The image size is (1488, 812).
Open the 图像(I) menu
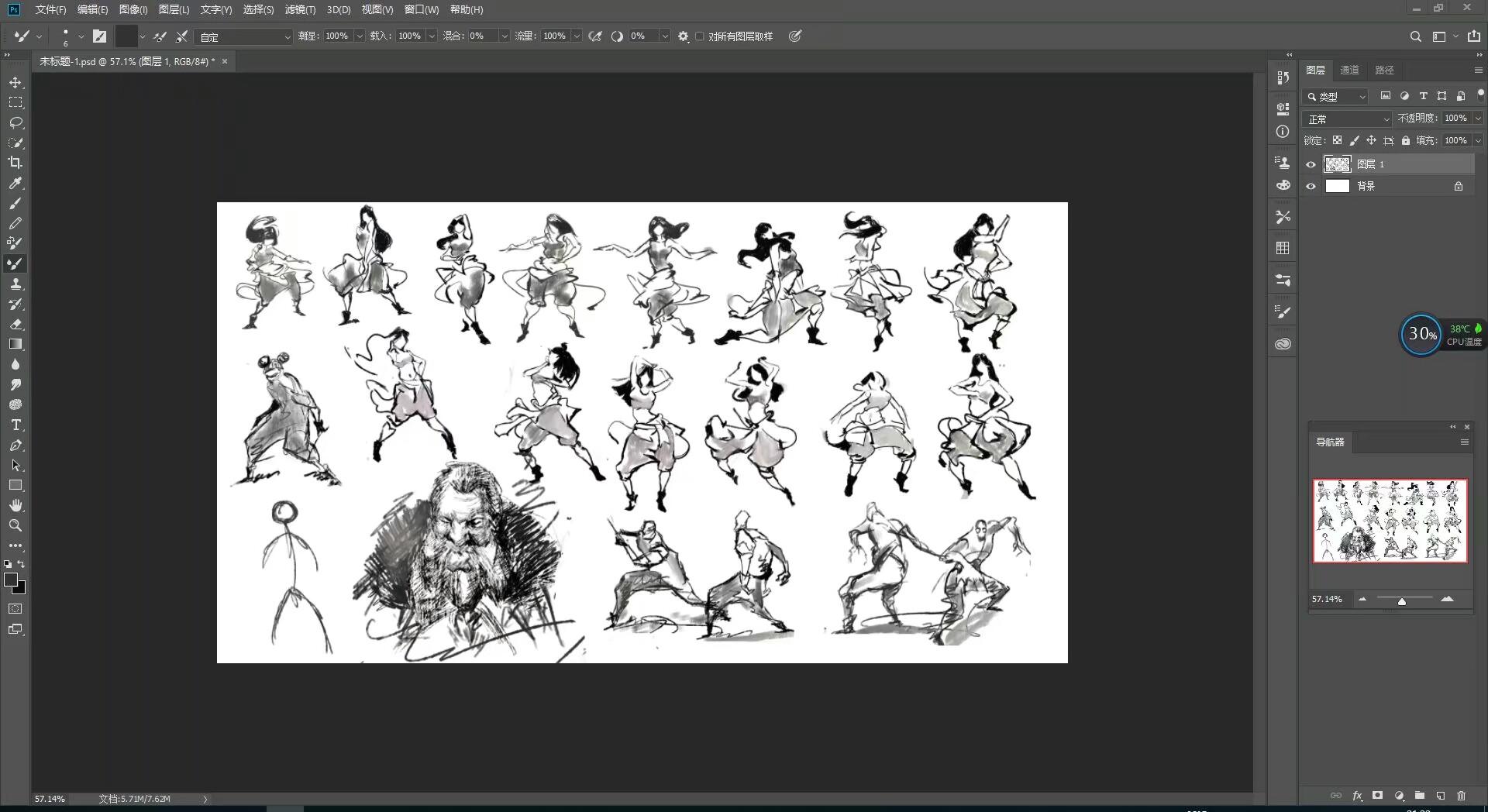(x=133, y=9)
